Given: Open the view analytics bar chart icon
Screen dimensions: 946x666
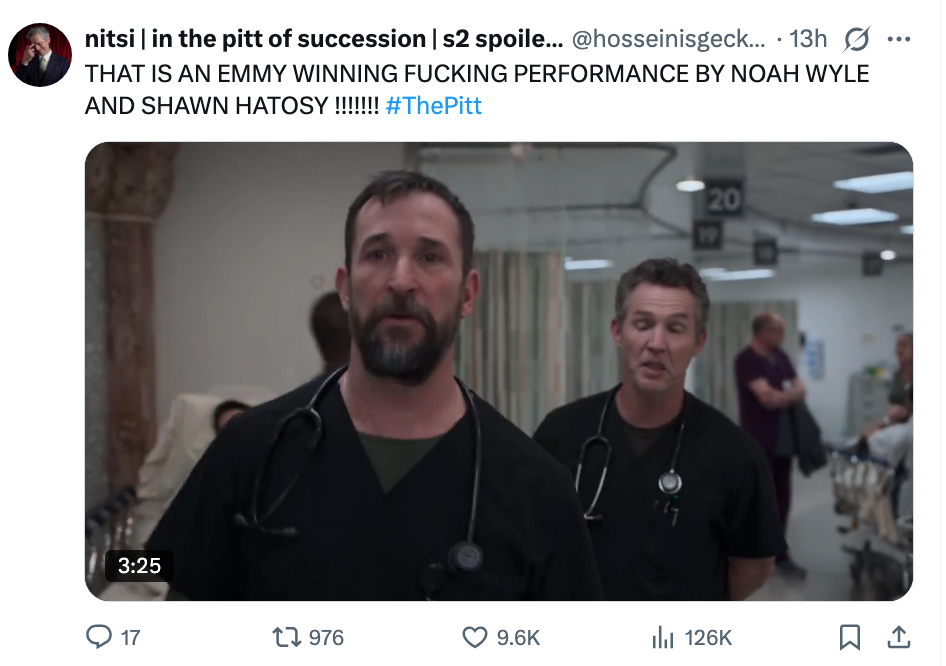Looking at the screenshot, I should pyautogui.click(x=663, y=637).
